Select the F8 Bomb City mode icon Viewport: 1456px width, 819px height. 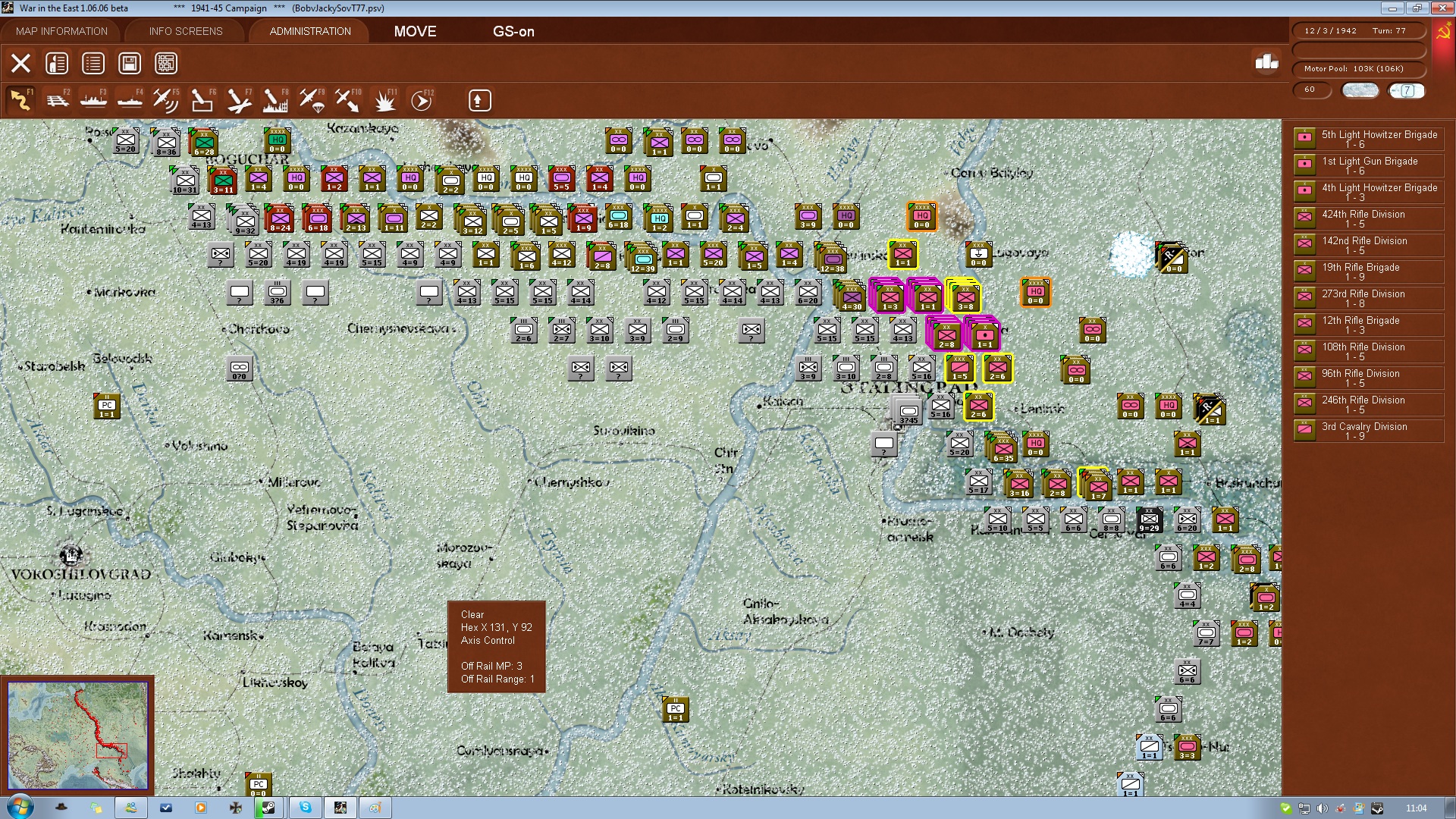click(x=275, y=100)
